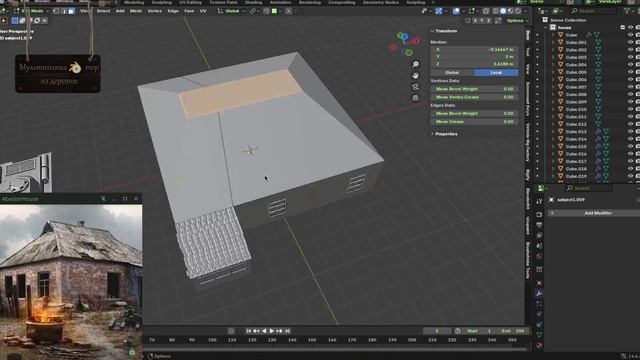Toggle Z axis mesh mirror
The width and height of the screenshot is (640, 360).
coord(489,20)
